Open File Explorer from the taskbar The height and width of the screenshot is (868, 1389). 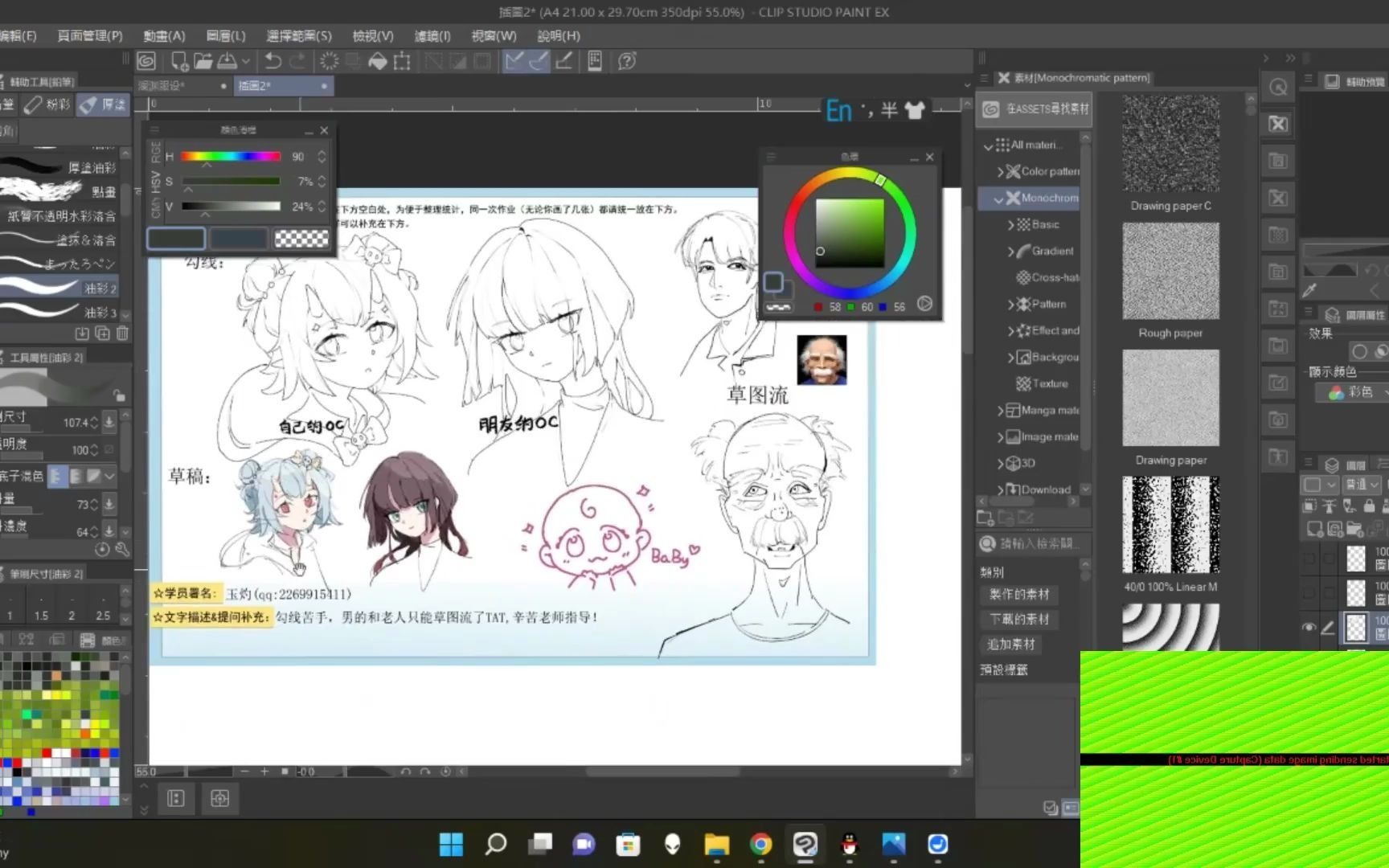point(716,844)
